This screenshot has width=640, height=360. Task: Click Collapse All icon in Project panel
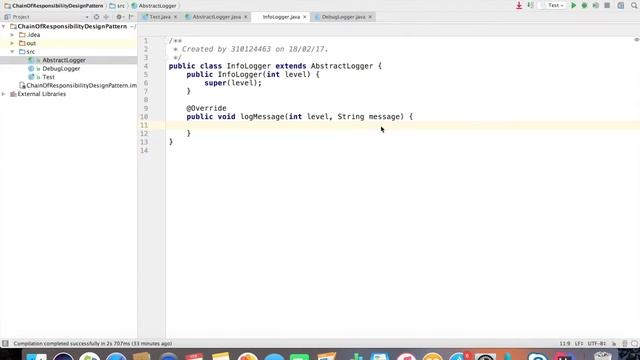coord(107,17)
